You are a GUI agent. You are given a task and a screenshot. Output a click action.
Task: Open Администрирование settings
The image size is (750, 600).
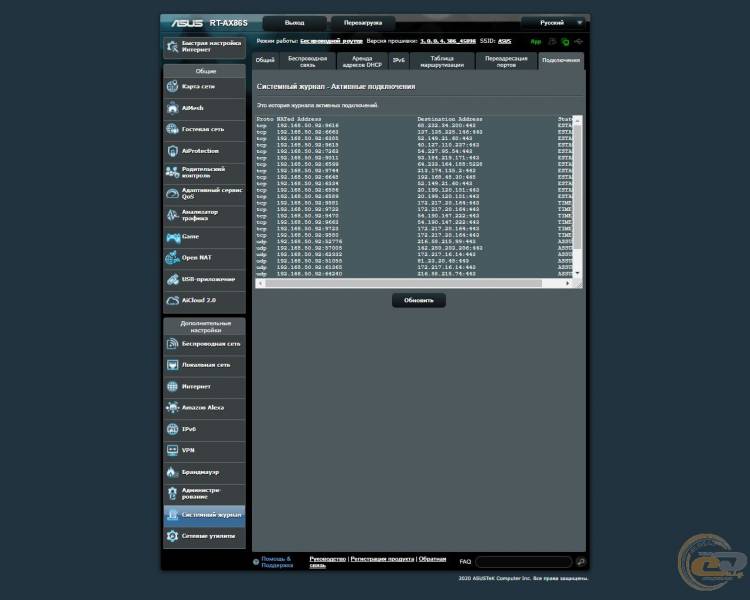(204, 494)
